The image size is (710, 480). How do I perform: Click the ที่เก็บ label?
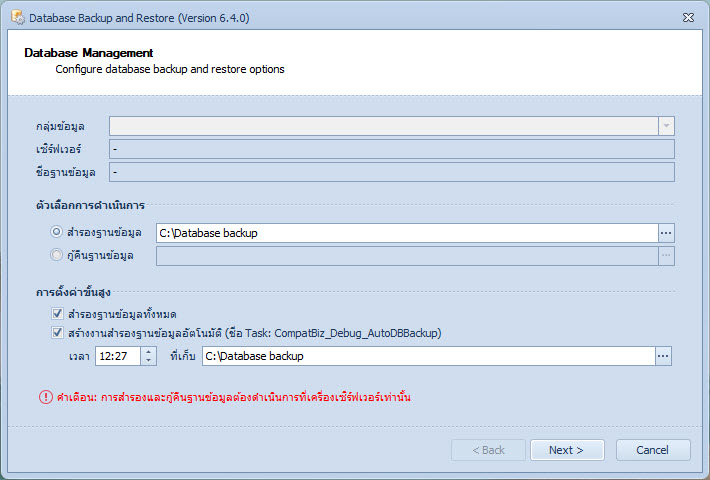182,356
